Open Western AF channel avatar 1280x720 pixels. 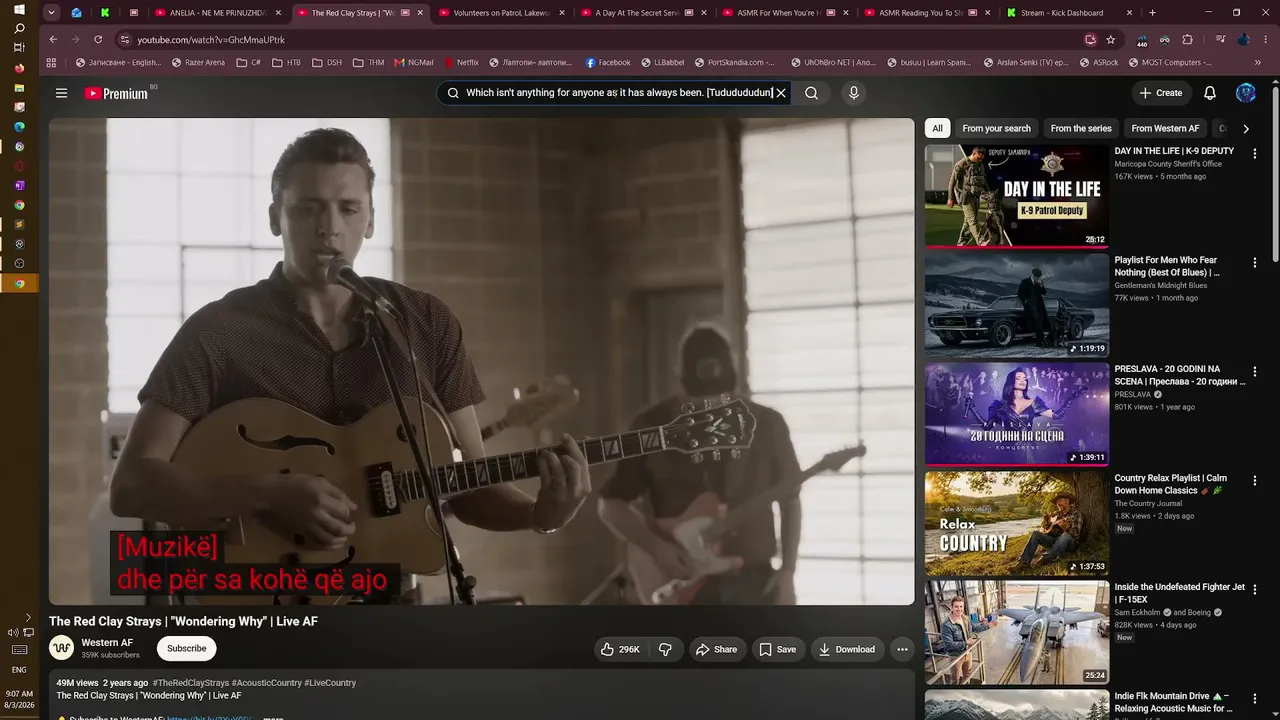click(62, 648)
